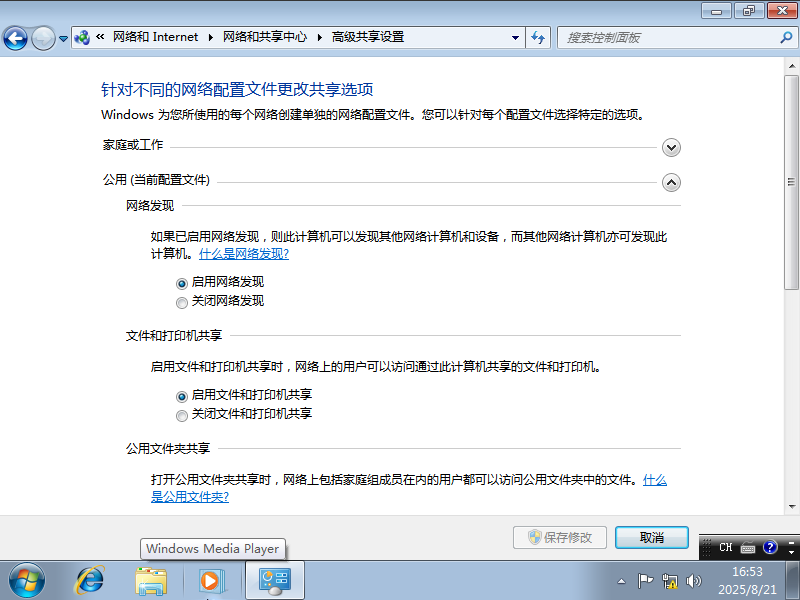Minimize the Control Panel window

pyautogui.click(x=717, y=11)
